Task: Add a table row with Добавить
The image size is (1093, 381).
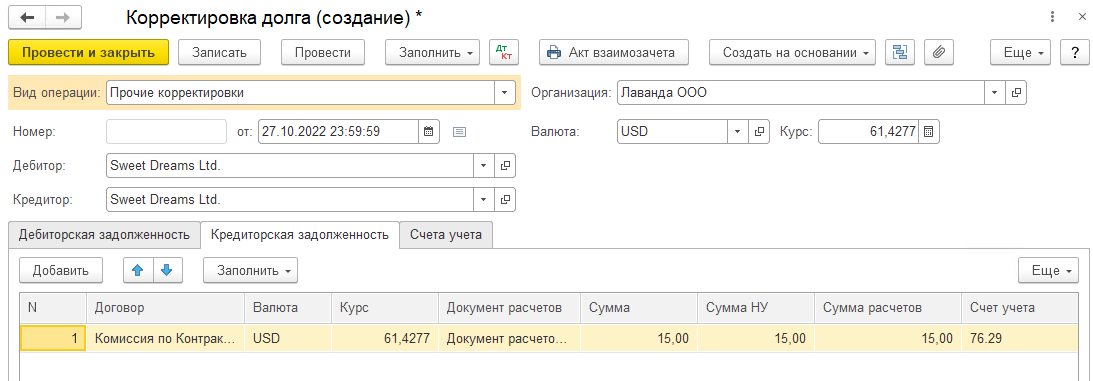Action: tap(61, 271)
